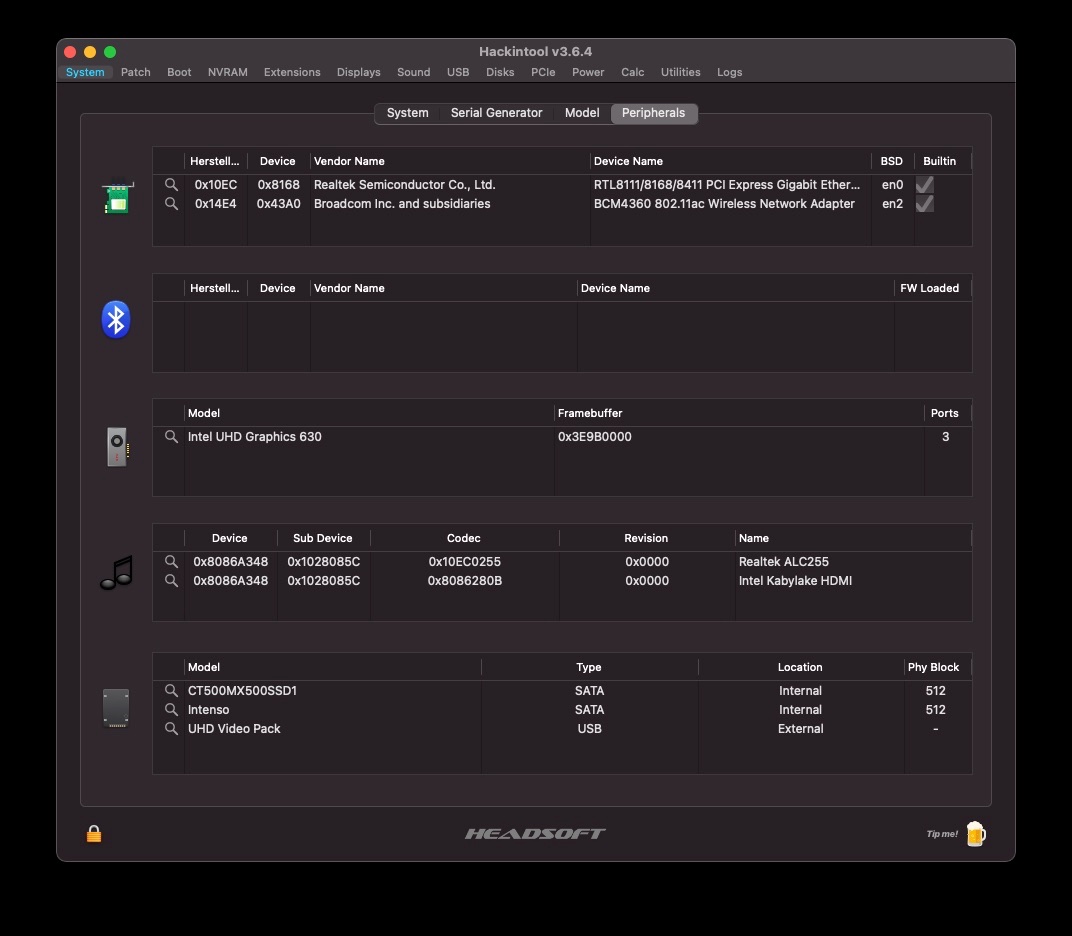The image size is (1072, 936).
Task: Click the Location column header in disks table
Action: 800,667
